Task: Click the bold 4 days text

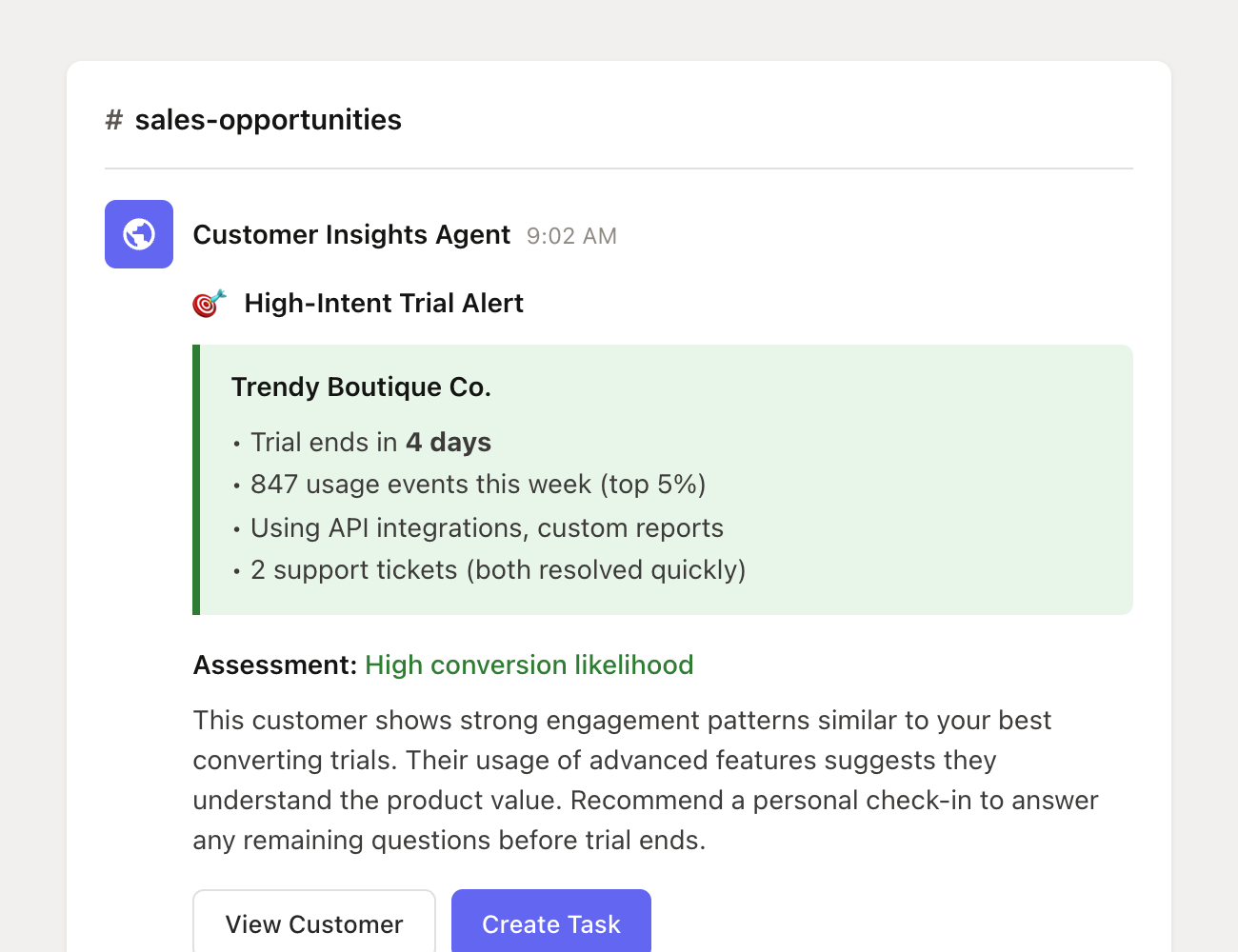Action: tap(449, 442)
